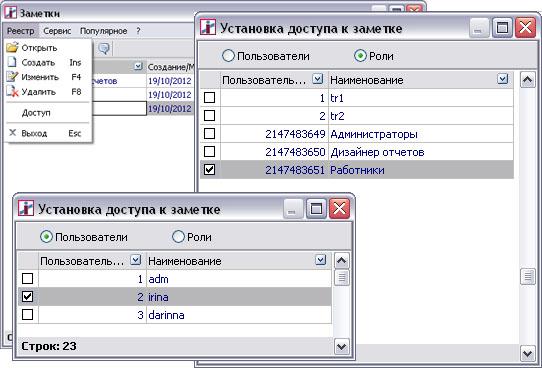The image size is (542, 368).
Task: Uncheck the box for Работники
Action: point(209,170)
